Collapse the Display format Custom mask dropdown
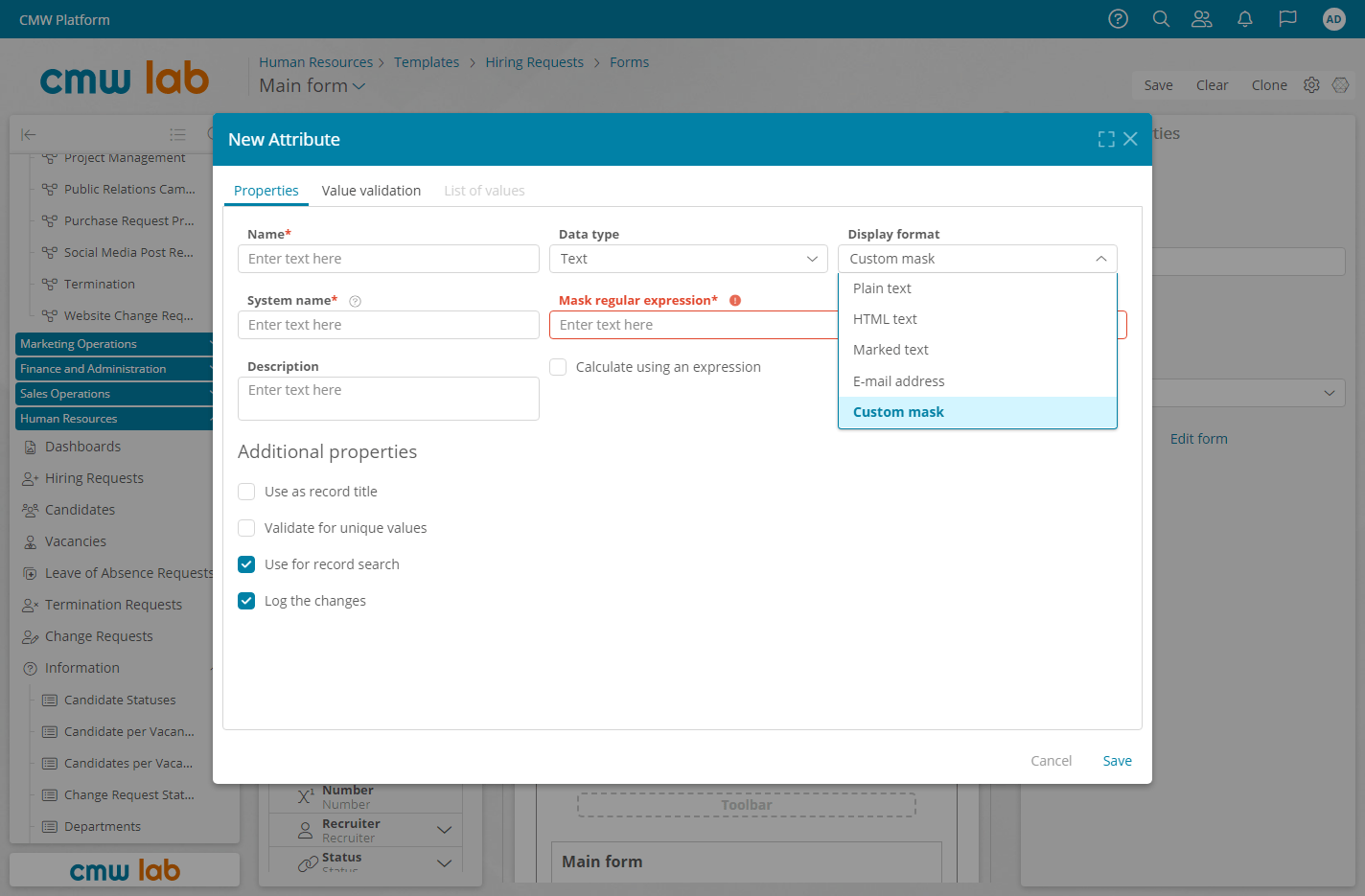Screen dimensions: 1365x896 (978, 259)
